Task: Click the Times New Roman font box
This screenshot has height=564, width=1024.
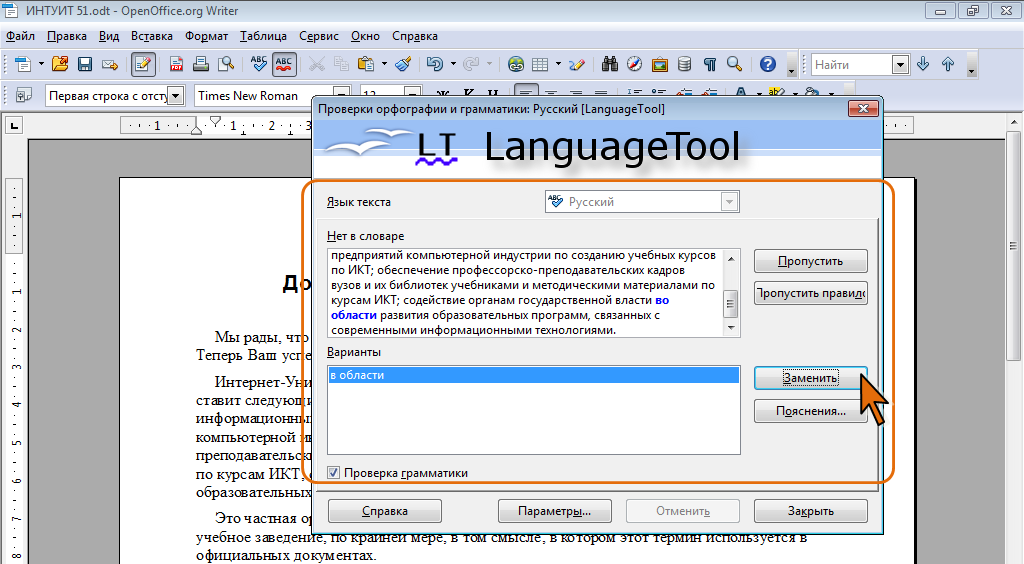Action: click(x=264, y=96)
